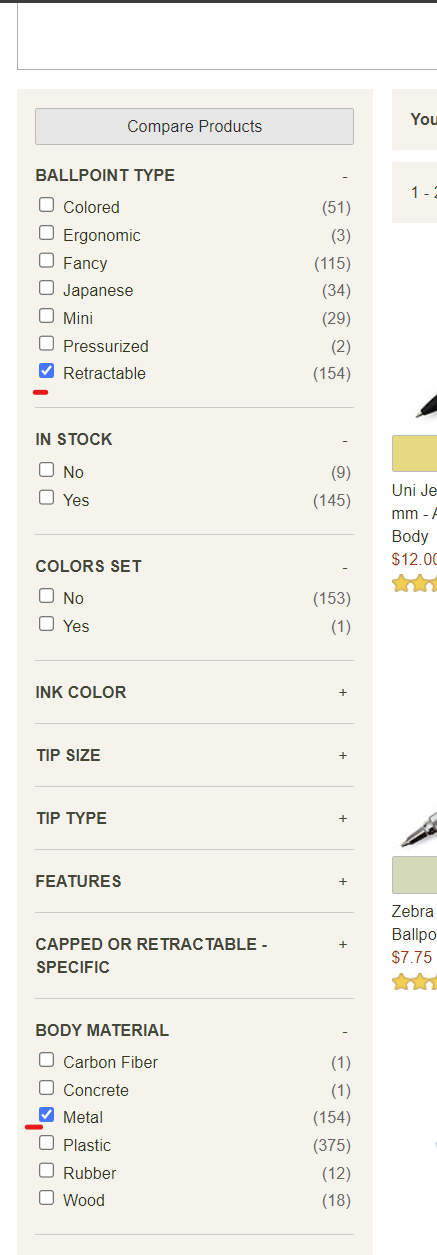Uncheck the Retractable ballpoint type checkbox
Viewport: 437px width, 1255px height.
46,371
